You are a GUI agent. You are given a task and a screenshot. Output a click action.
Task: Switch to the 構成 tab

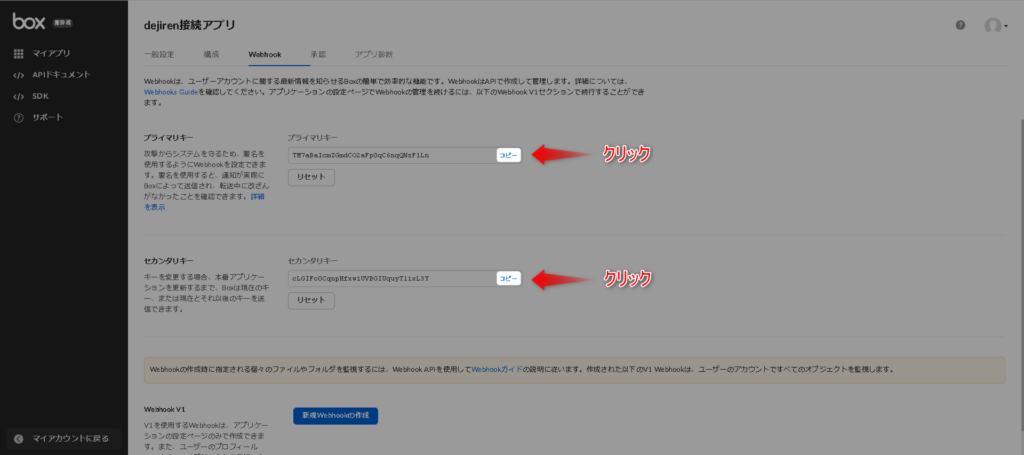(x=211, y=54)
